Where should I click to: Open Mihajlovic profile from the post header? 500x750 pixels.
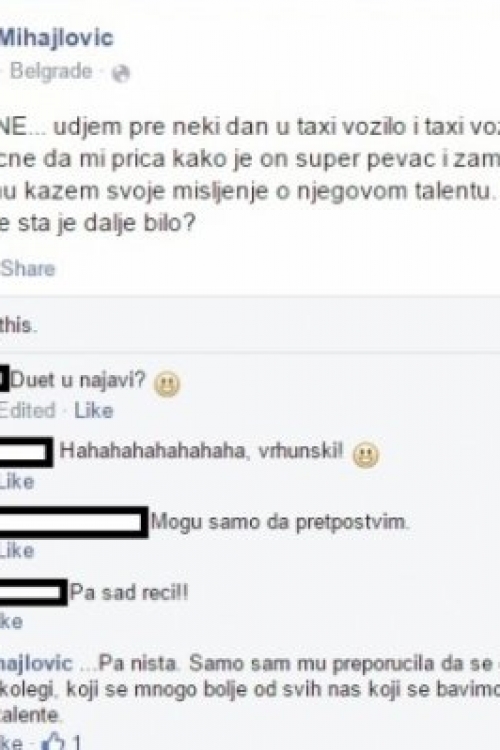(x=56, y=38)
